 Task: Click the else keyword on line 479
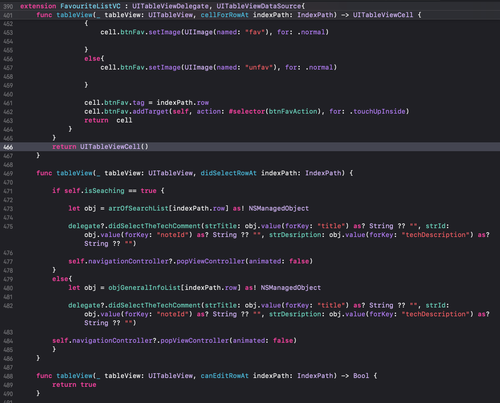(x=60, y=279)
